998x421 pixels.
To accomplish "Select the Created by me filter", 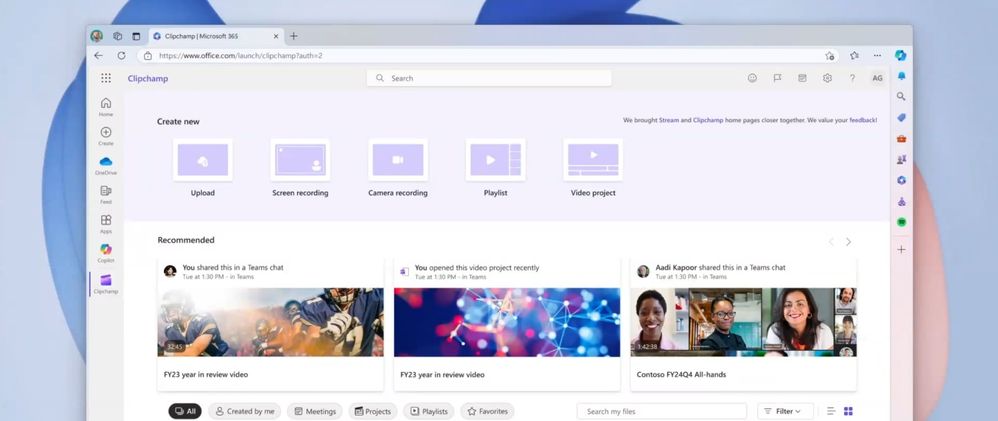I will point(244,411).
